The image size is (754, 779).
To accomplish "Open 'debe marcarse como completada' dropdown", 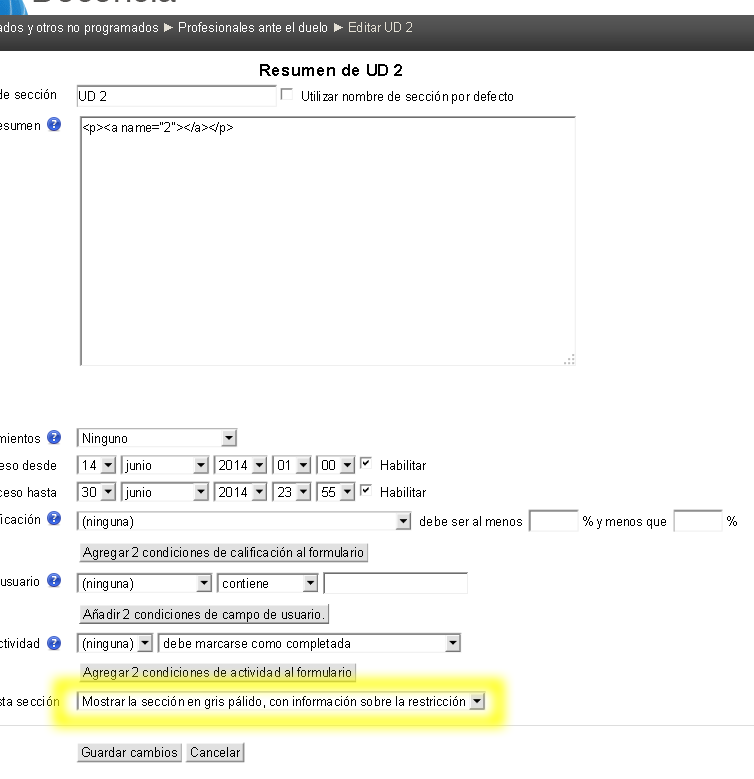I will tap(309, 643).
